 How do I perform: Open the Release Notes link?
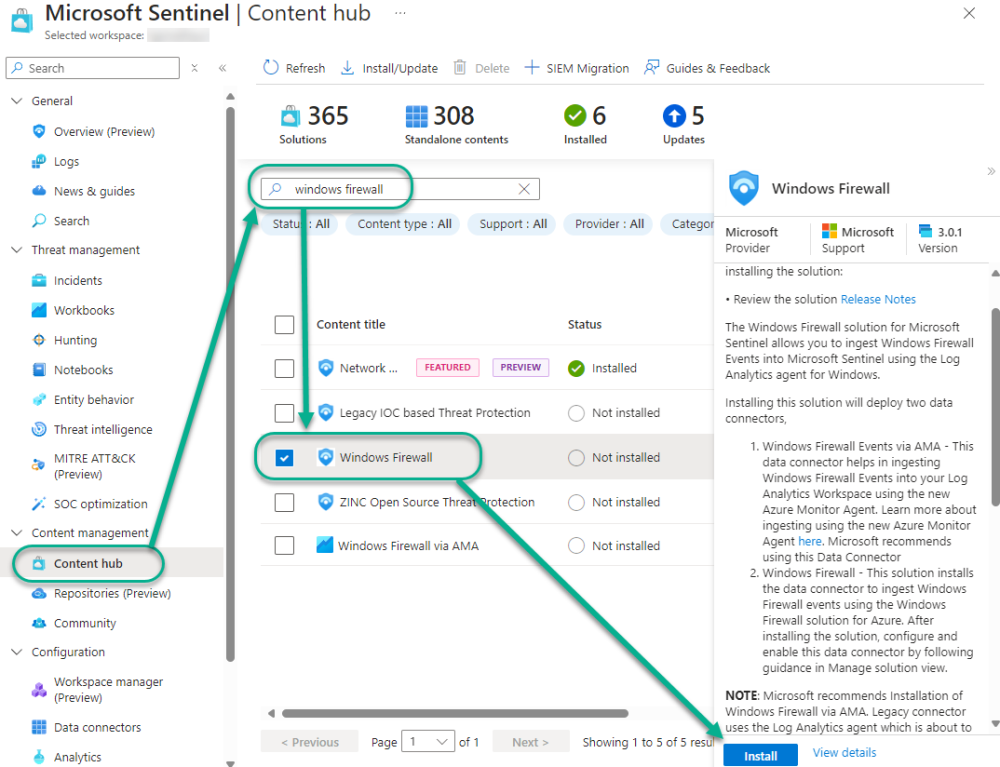coord(878,298)
